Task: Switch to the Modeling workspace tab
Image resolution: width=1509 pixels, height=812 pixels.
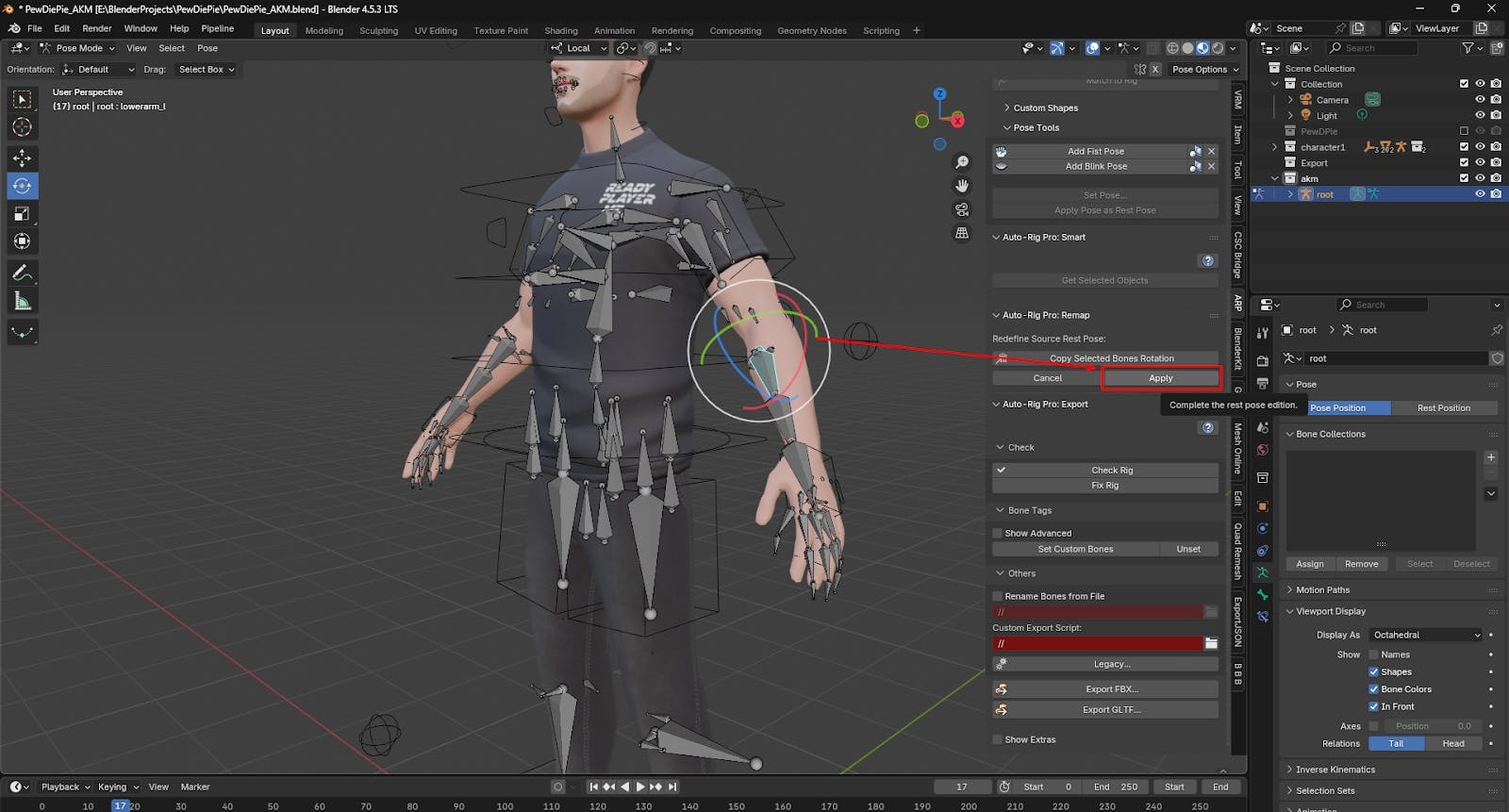Action: point(324,30)
